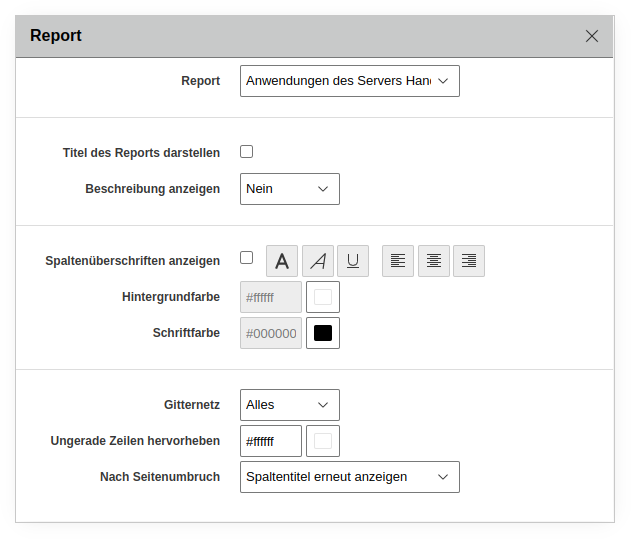Click the 'Ungerade Zeilen hervorheben' hex input
631x539 pixels.
pyautogui.click(x=271, y=441)
